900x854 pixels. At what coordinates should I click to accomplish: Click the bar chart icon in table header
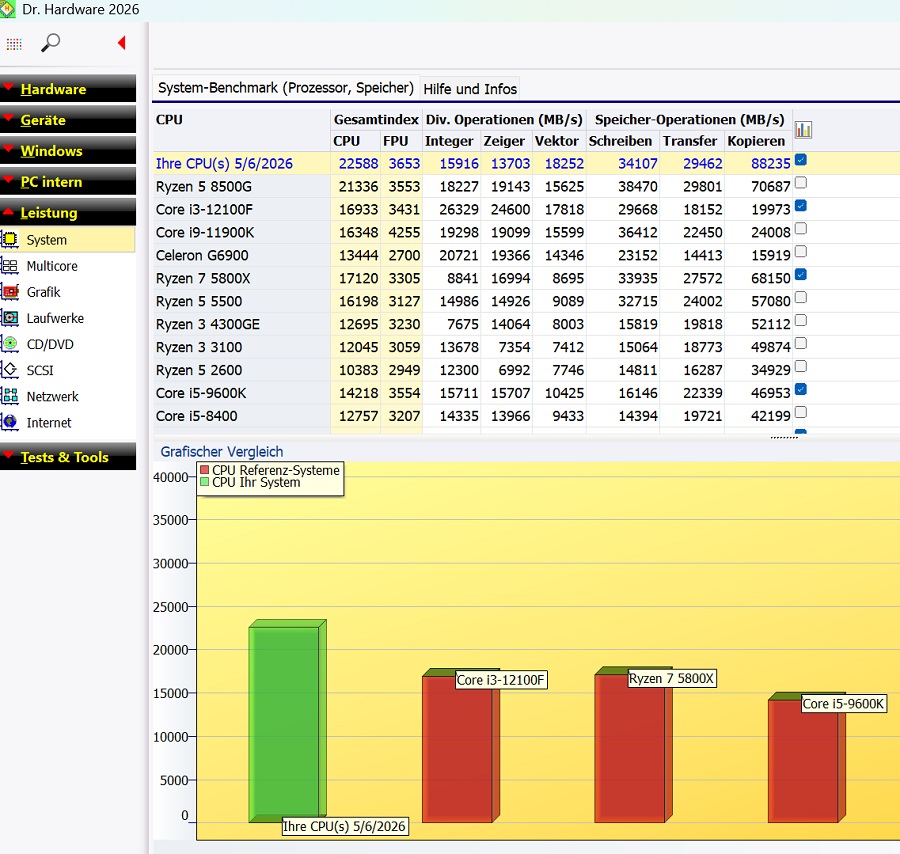(803, 130)
